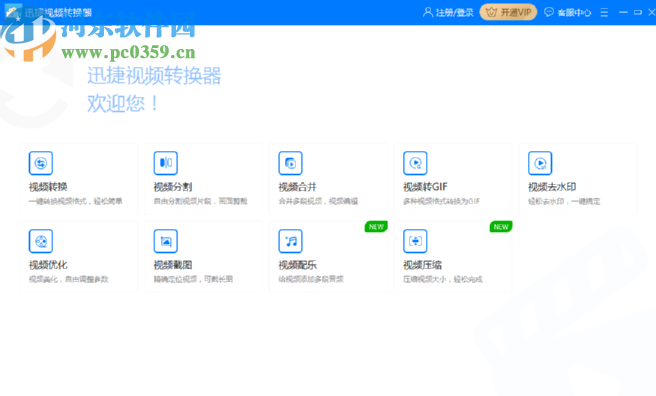Select the 视频转换 title text
The width and height of the screenshot is (656, 396).
[48, 187]
